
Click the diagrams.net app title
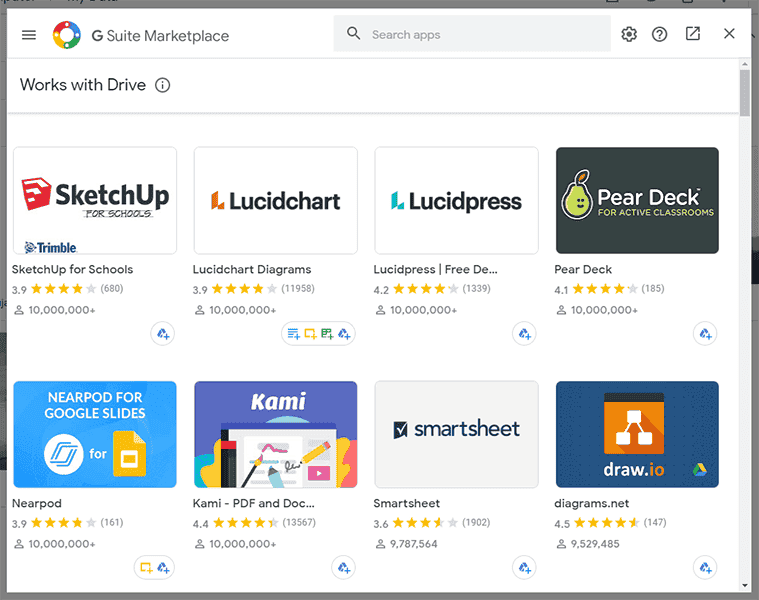(x=592, y=503)
